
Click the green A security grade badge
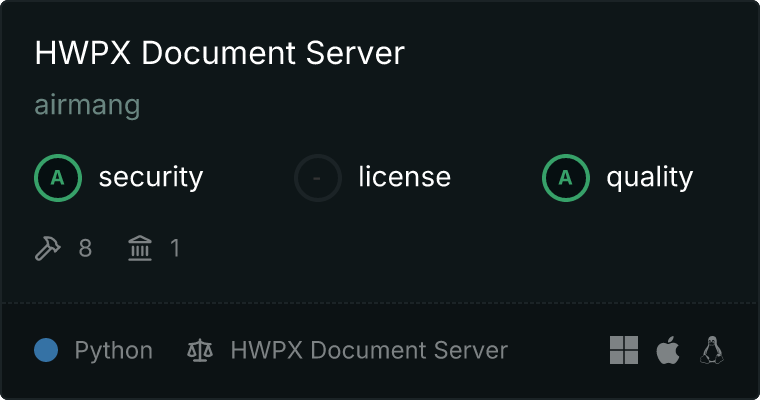point(58,178)
